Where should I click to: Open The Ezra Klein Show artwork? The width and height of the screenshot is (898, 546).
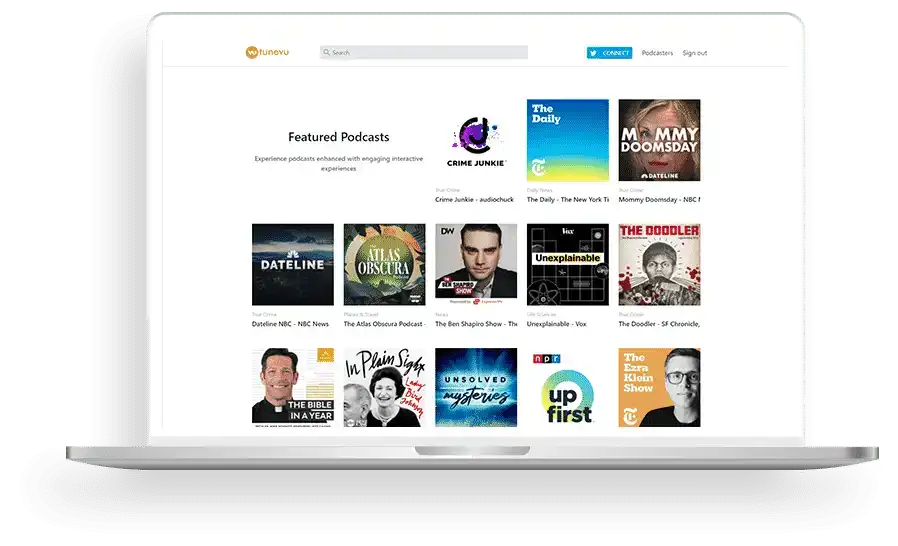coord(659,388)
